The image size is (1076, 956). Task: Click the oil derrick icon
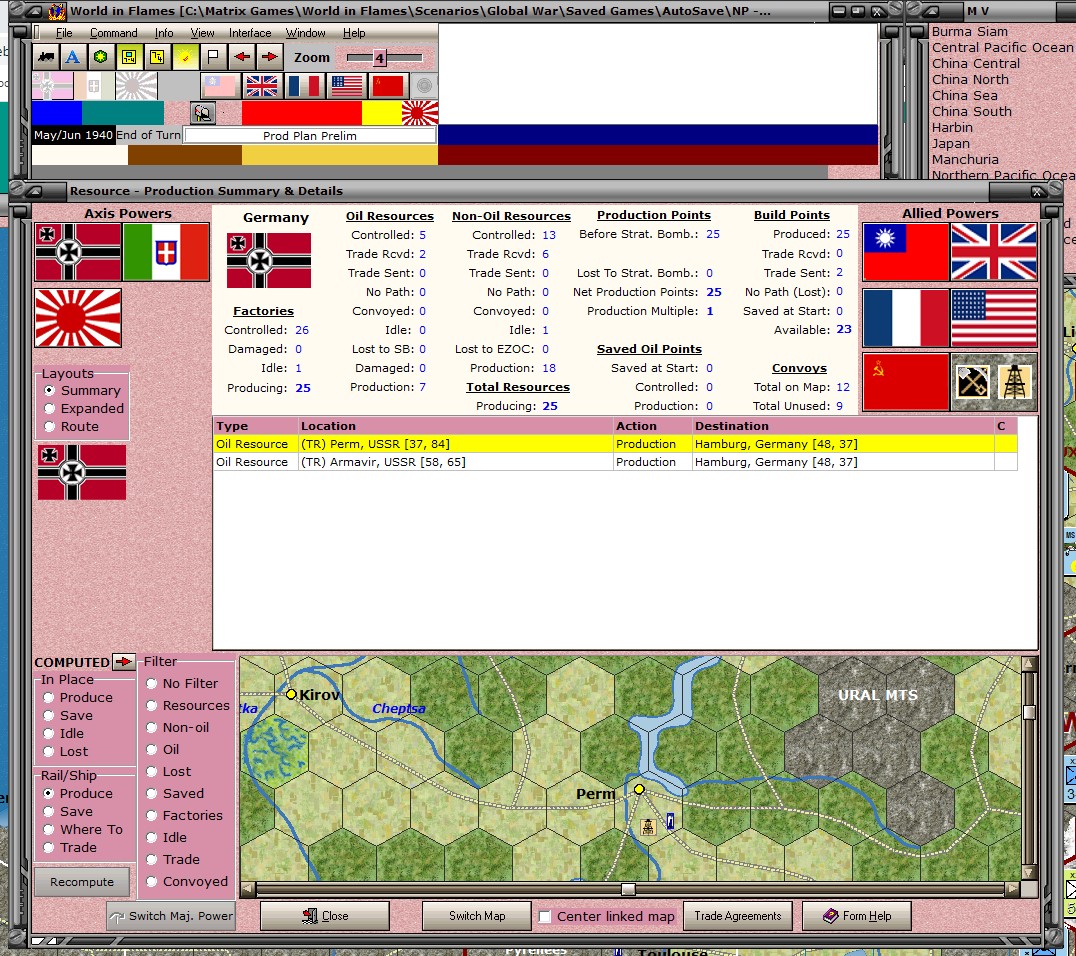pyautogui.click(x=1015, y=382)
